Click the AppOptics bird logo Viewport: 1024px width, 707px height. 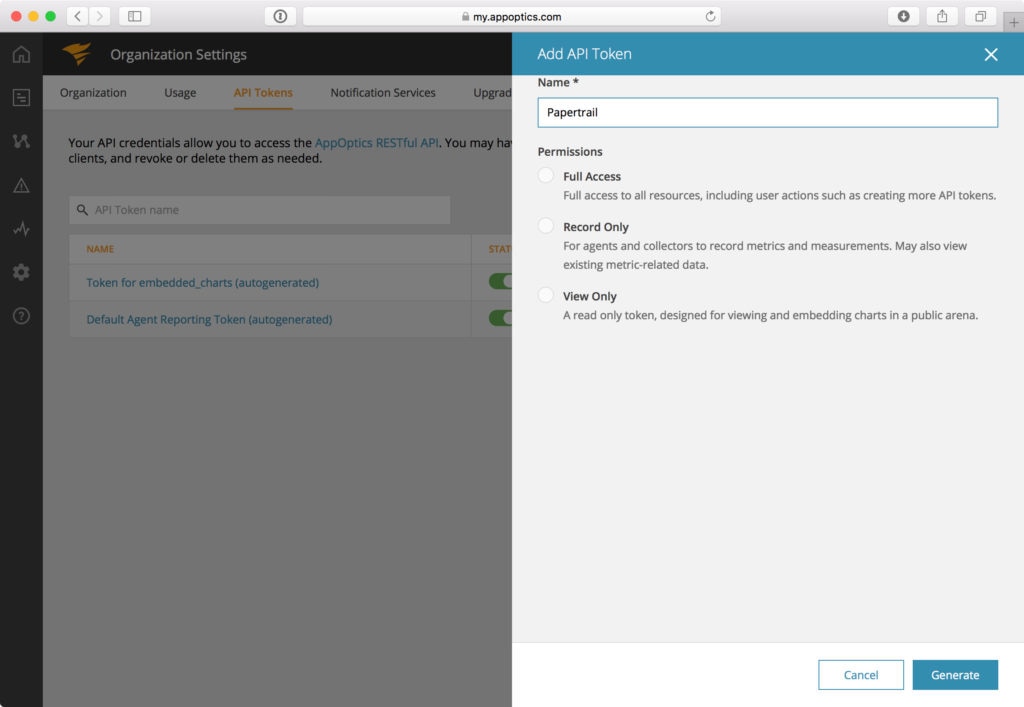[77, 54]
